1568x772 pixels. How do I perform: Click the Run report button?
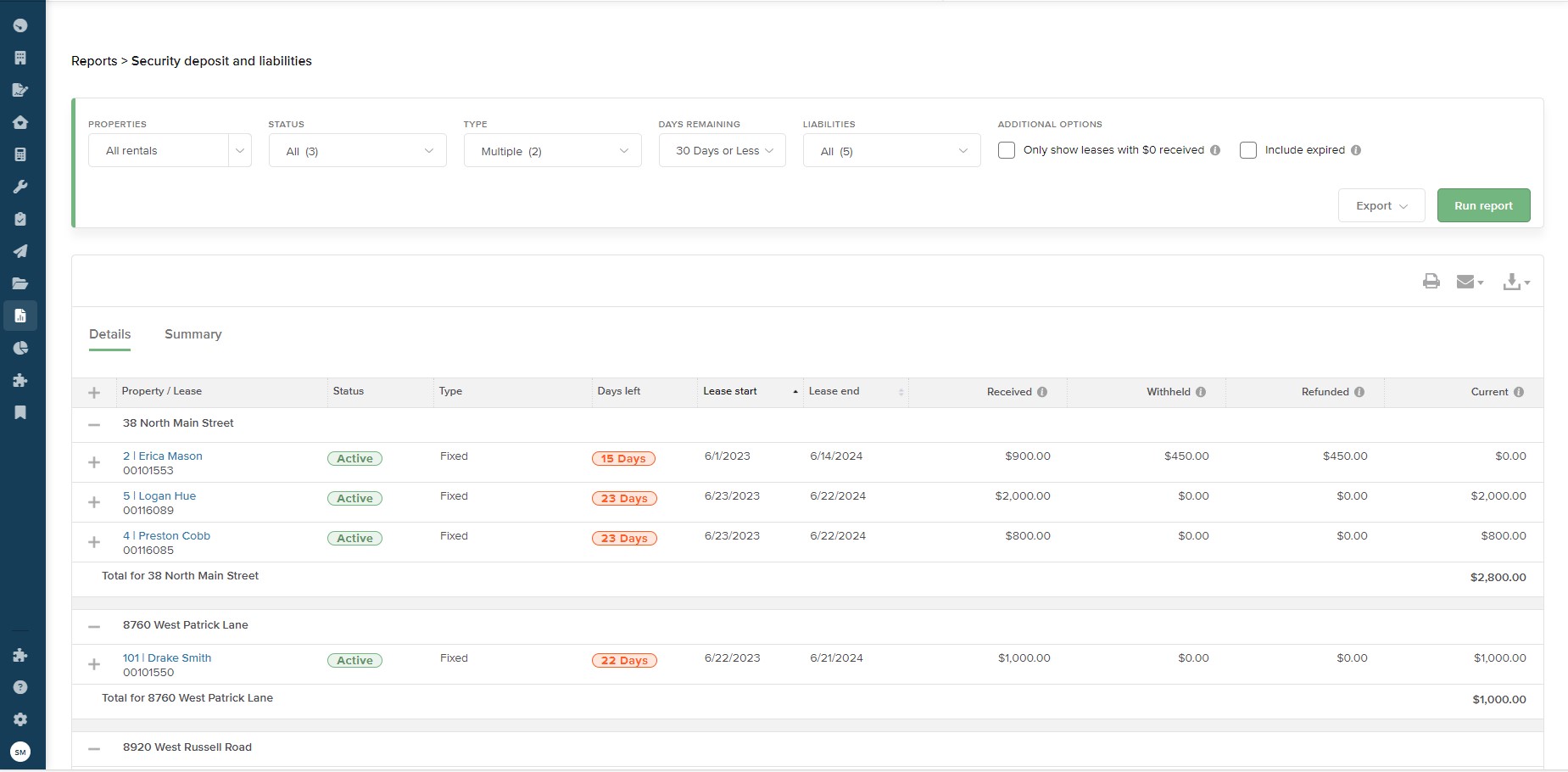[1482, 204]
